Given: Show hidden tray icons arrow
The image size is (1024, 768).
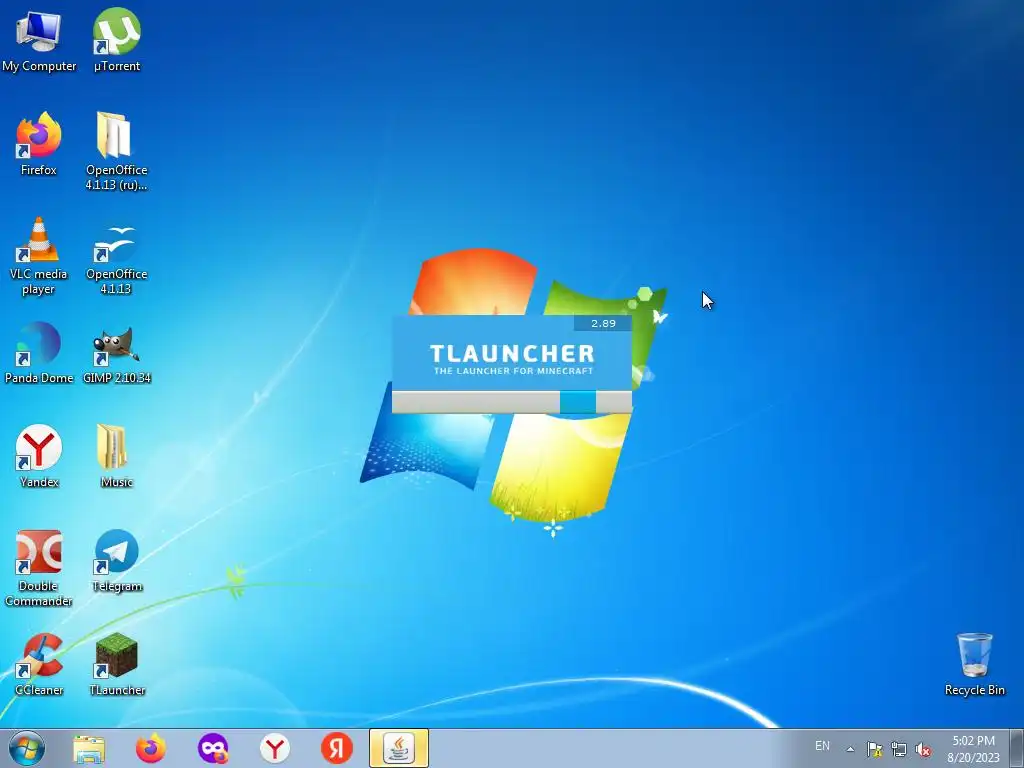Looking at the screenshot, I should coord(850,749).
